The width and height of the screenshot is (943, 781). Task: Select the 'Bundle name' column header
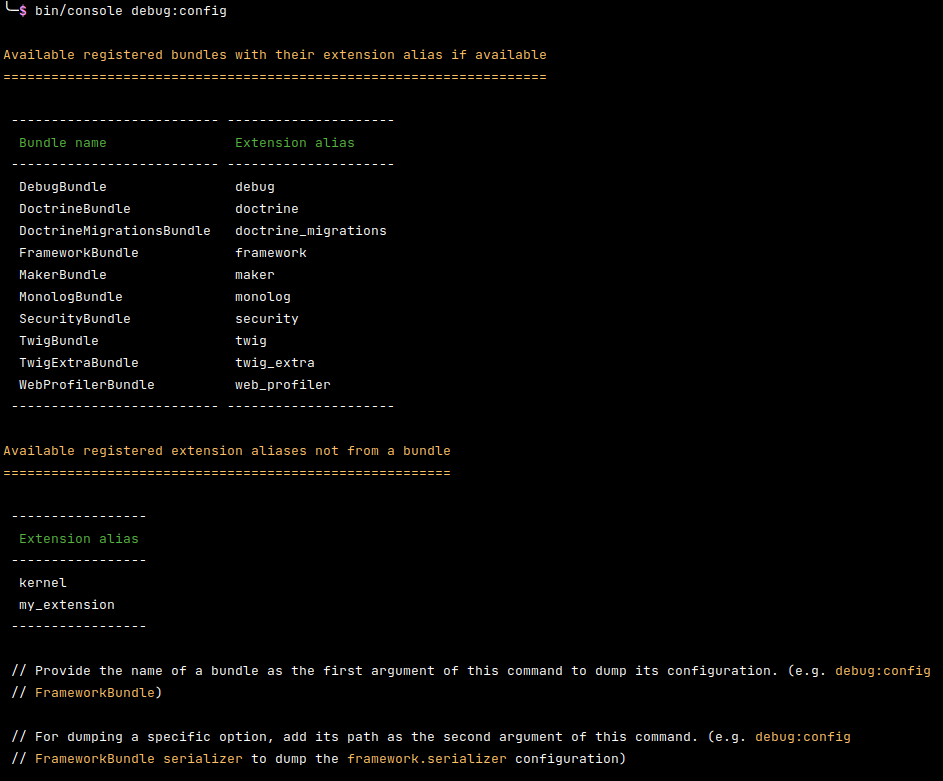tap(63, 142)
